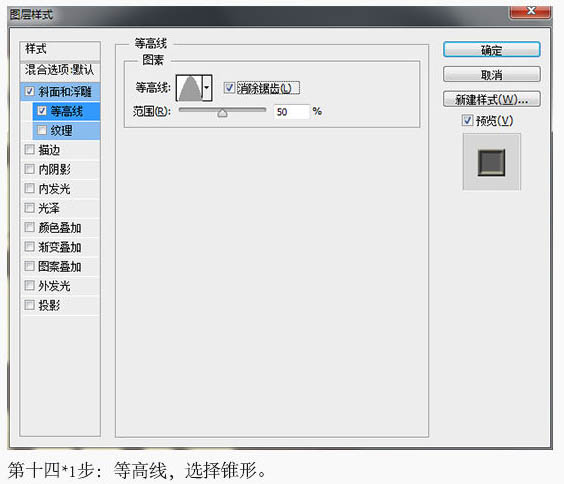Viewport: 564px width, 484px height.
Task: Click the style preview thumbnail square
Action: click(491, 162)
